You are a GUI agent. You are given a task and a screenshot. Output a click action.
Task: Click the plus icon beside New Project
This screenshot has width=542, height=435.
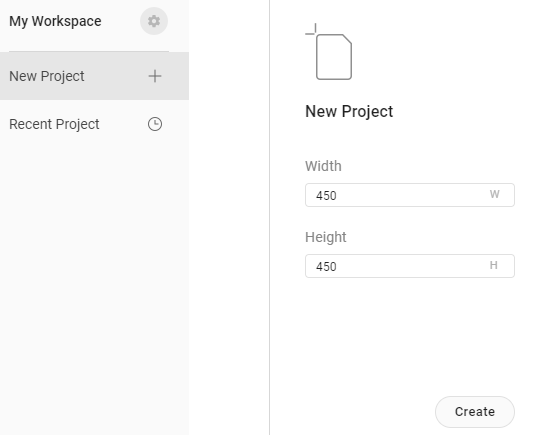pyautogui.click(x=155, y=76)
